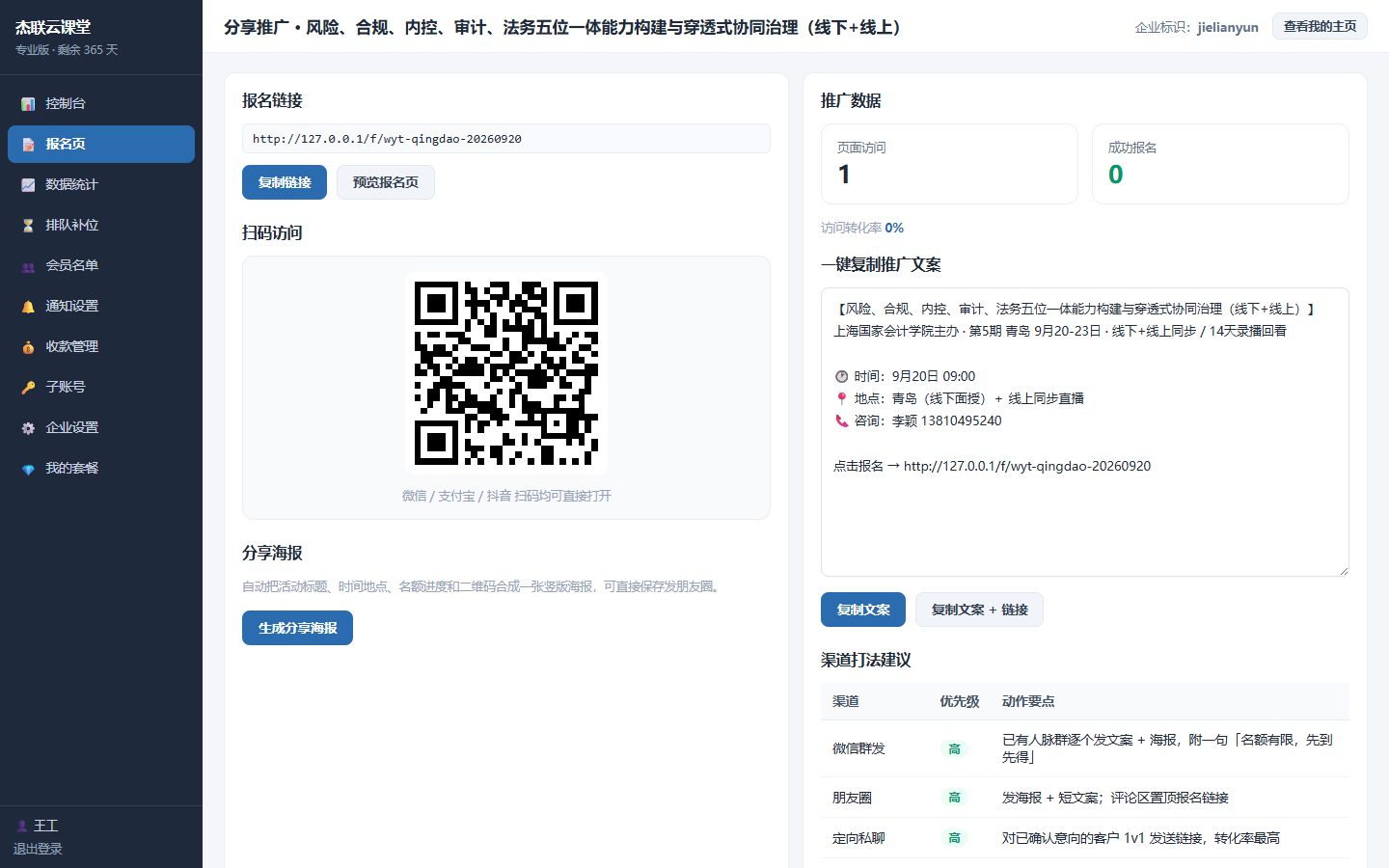Viewport: 1389px width, 868px height.
Task: Open 企业设置 in the sidebar
Action: point(101,427)
